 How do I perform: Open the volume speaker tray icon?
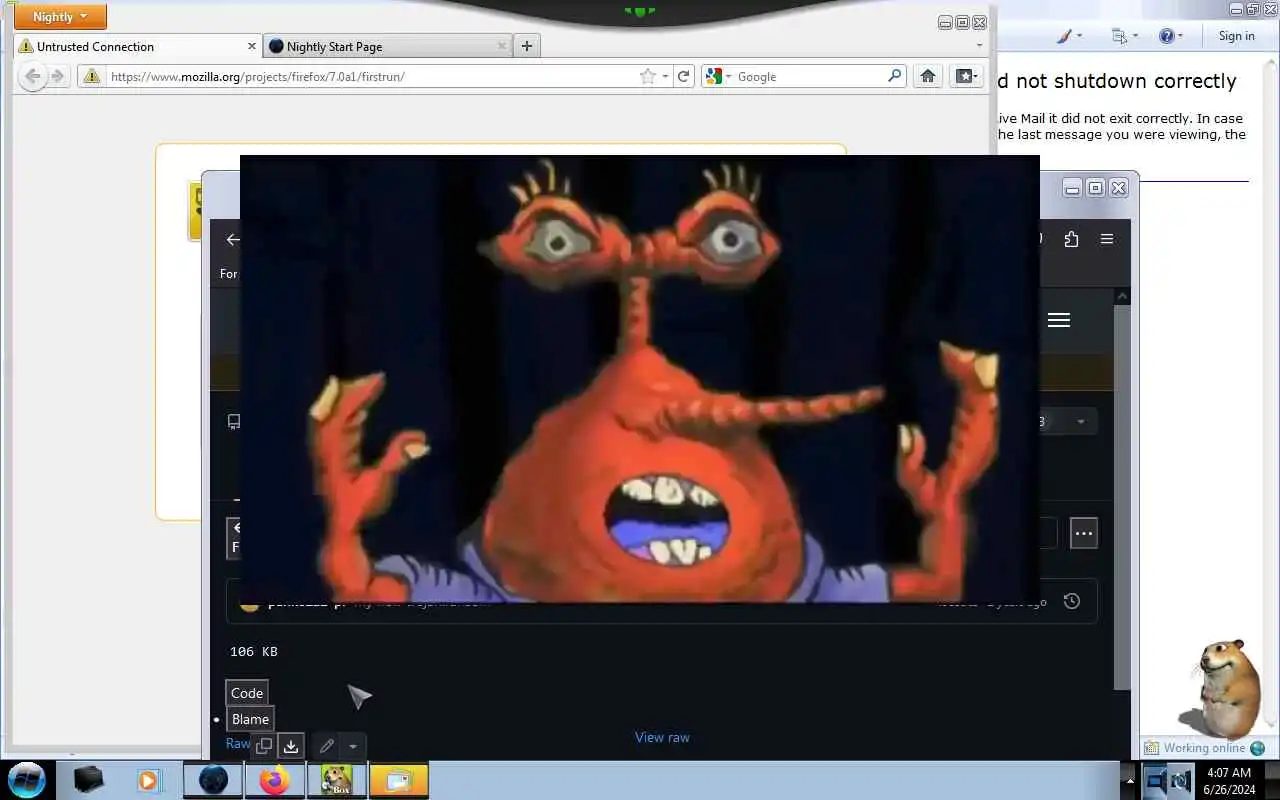point(1181,780)
